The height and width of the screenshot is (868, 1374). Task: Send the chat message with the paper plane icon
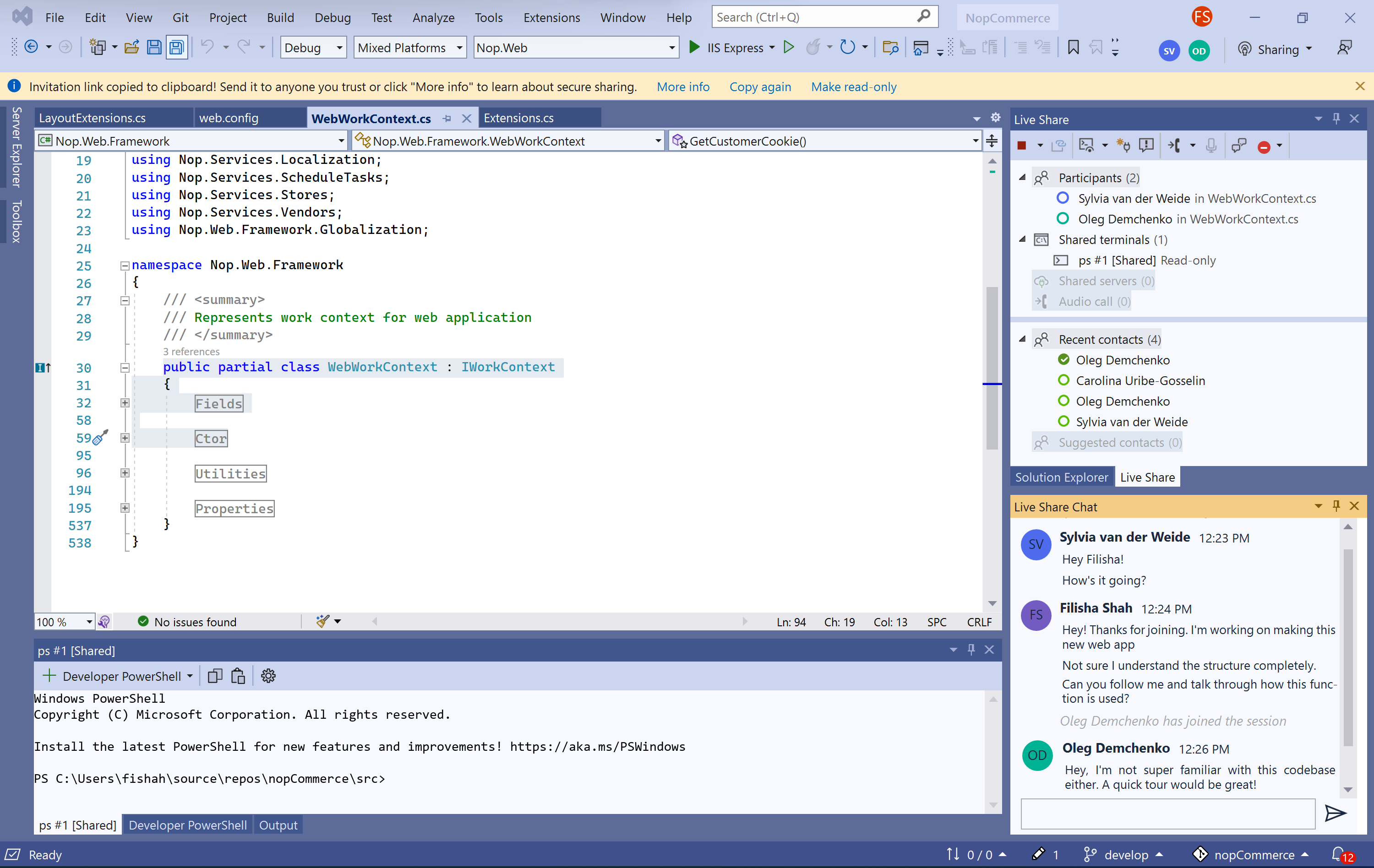(1336, 814)
